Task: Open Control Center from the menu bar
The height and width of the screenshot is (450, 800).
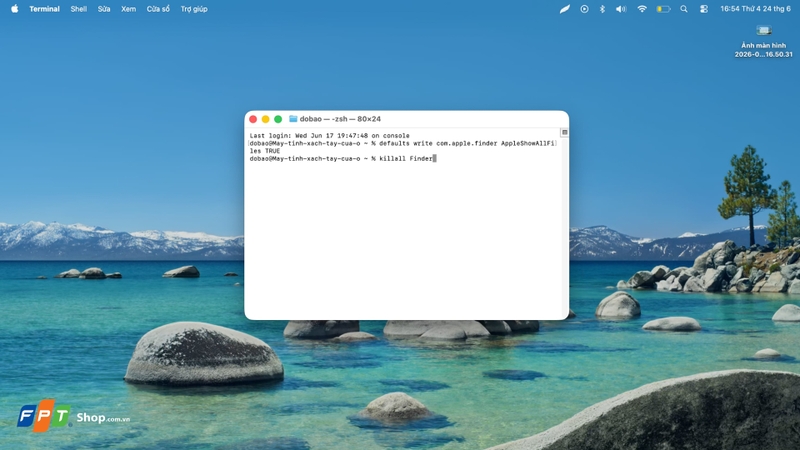Action: [x=704, y=9]
